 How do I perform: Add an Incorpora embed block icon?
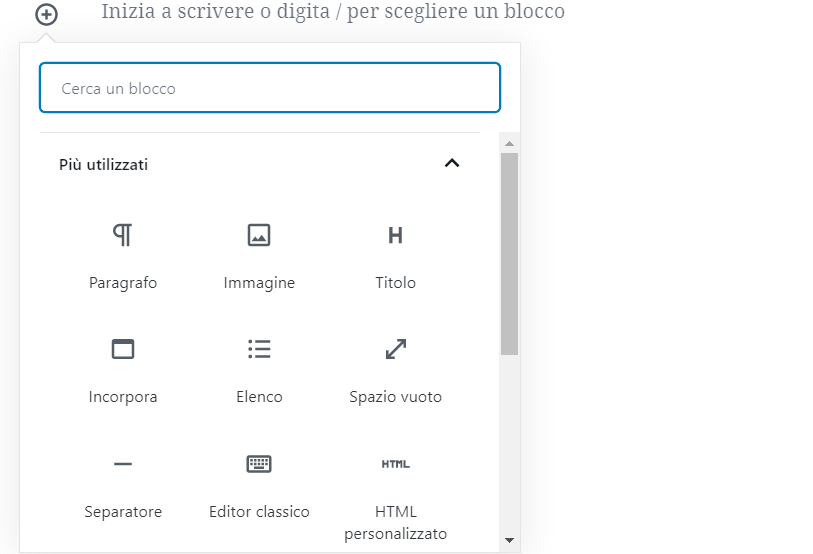click(x=123, y=349)
